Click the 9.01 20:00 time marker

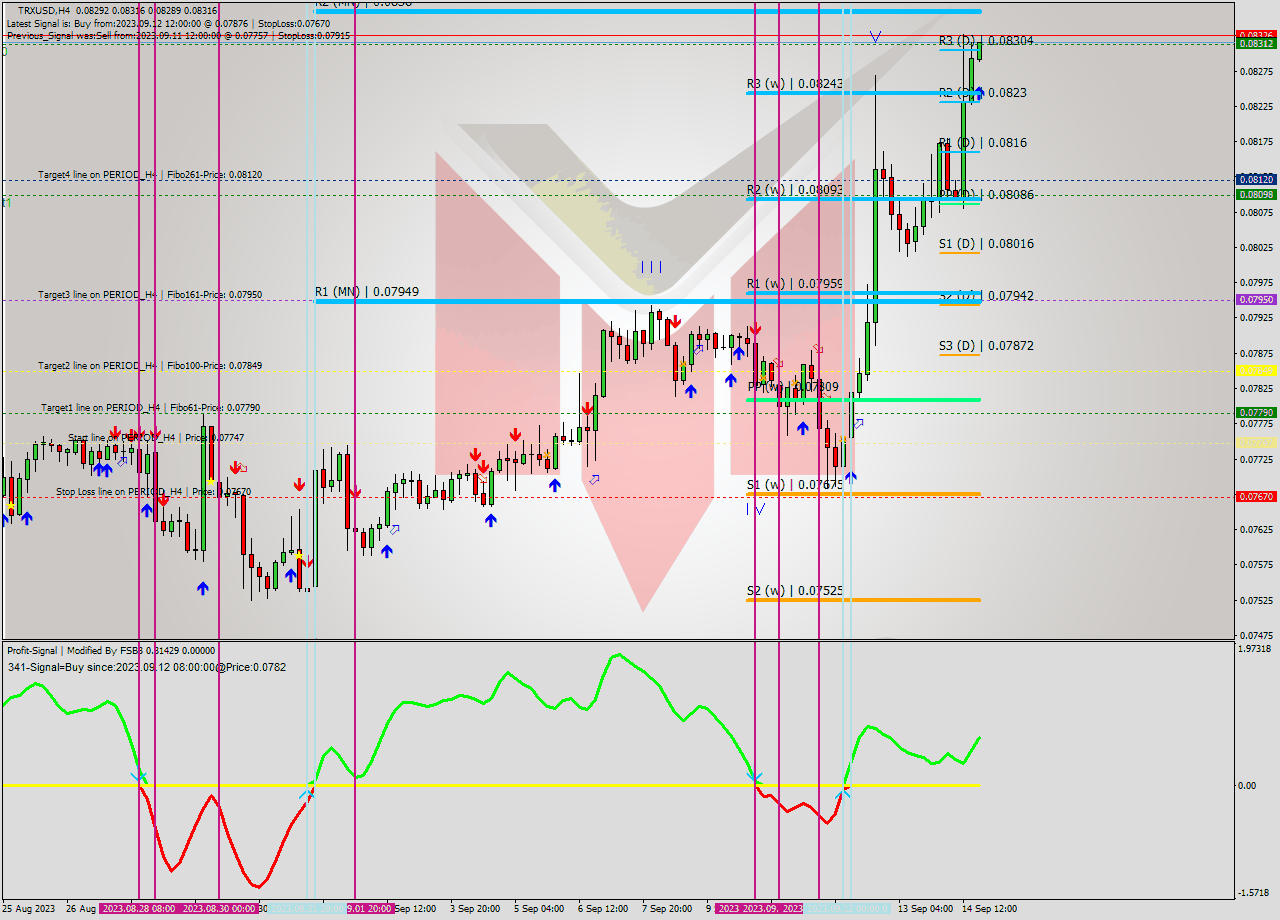(369, 908)
